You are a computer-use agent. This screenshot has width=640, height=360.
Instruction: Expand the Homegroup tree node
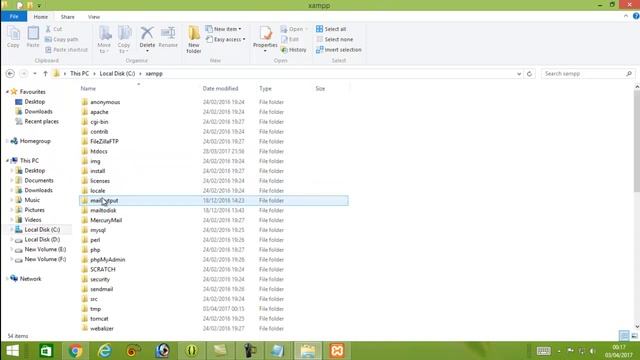click(7, 141)
